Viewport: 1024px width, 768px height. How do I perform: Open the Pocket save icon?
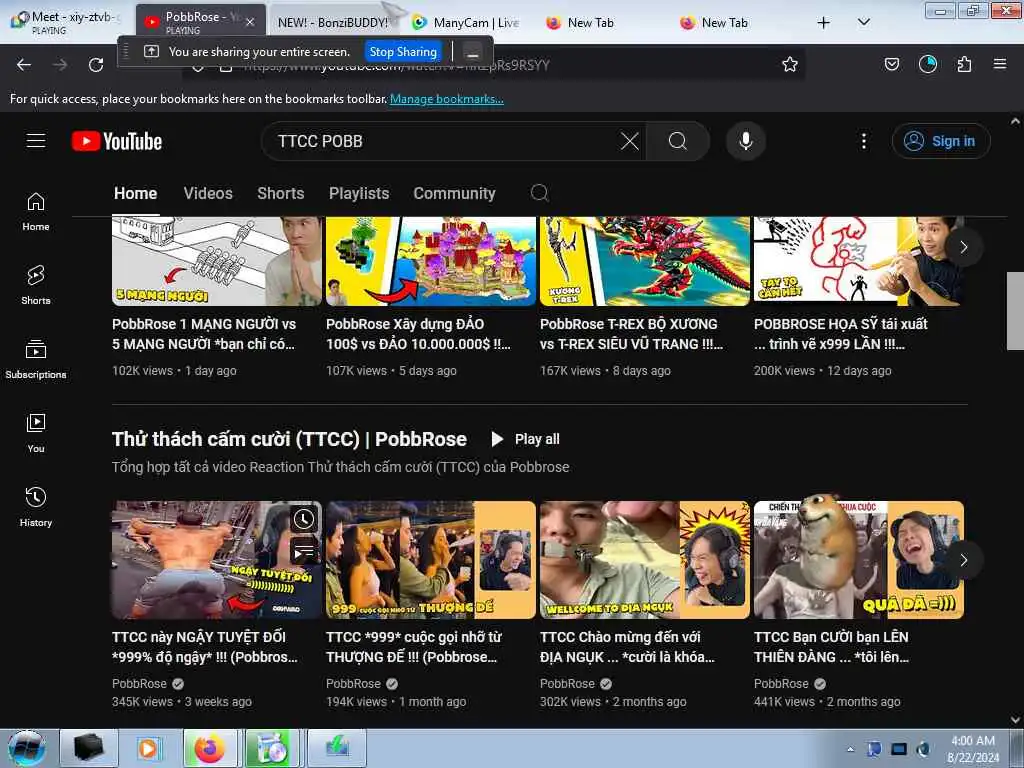point(891,64)
